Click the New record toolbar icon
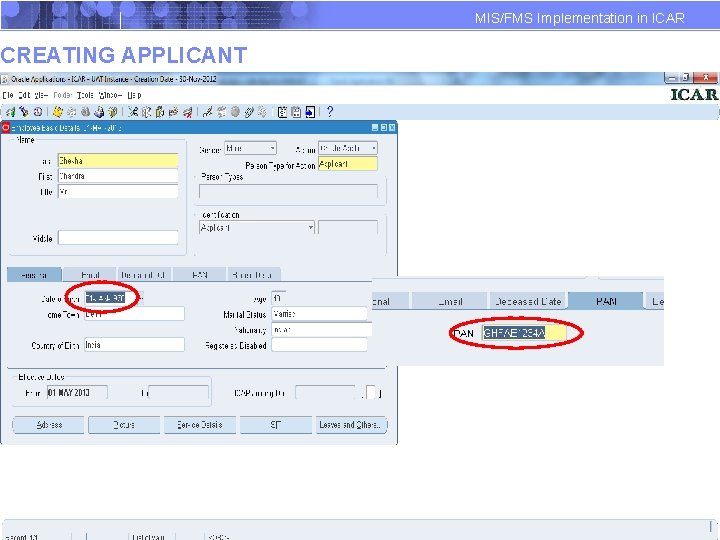 coord(10,112)
